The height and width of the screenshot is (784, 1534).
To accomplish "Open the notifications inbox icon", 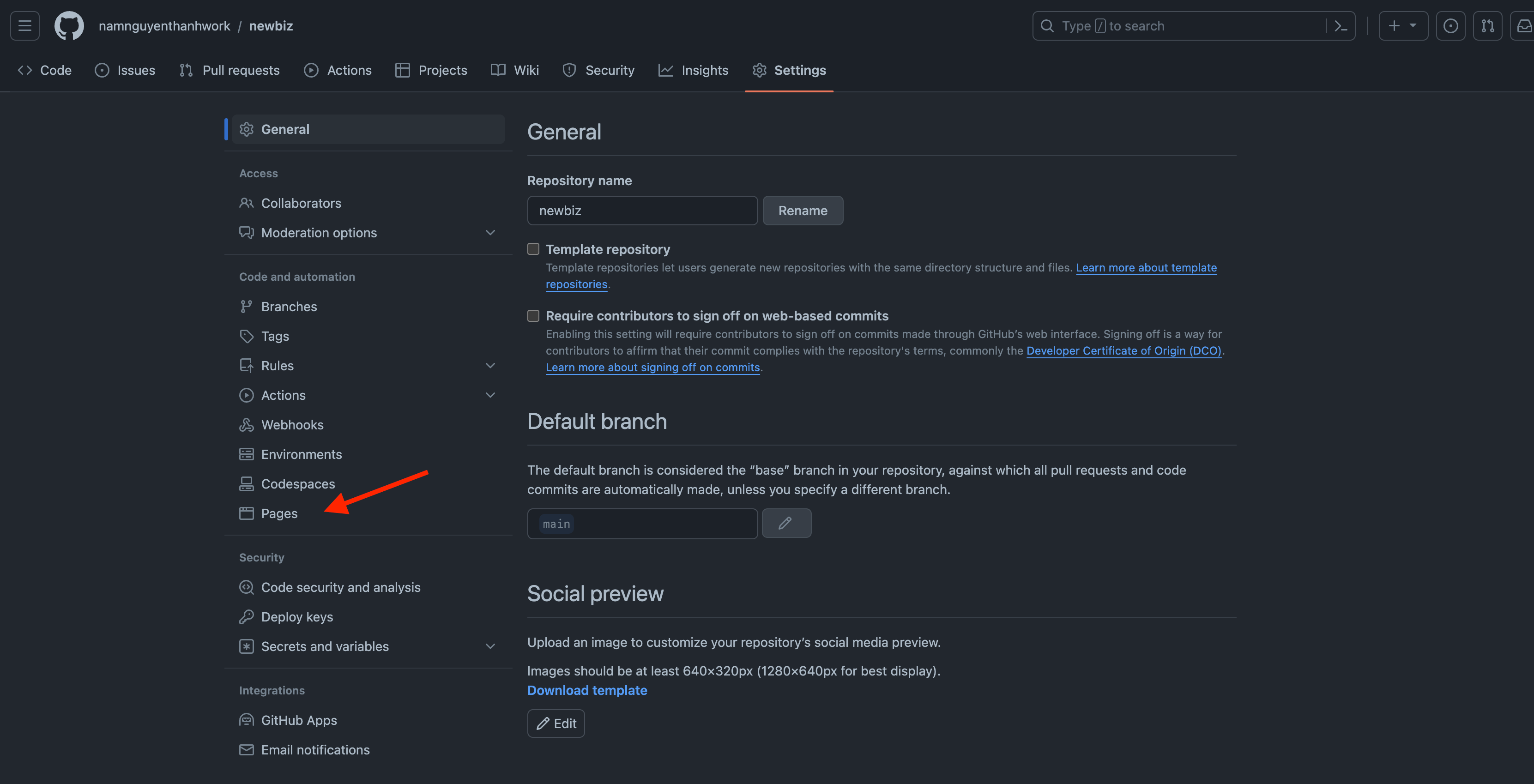I will coord(1523,25).
